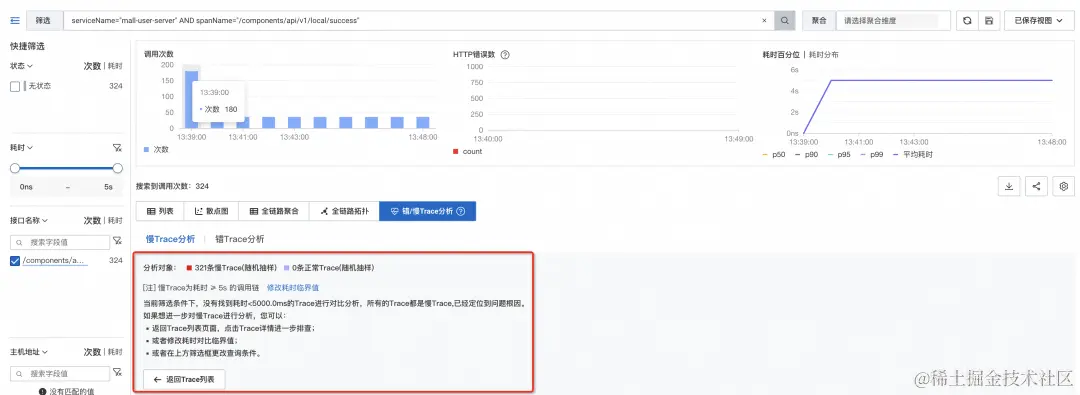Click the right 耗时 slider handle
The height and width of the screenshot is (395, 1080).
click(x=118, y=168)
